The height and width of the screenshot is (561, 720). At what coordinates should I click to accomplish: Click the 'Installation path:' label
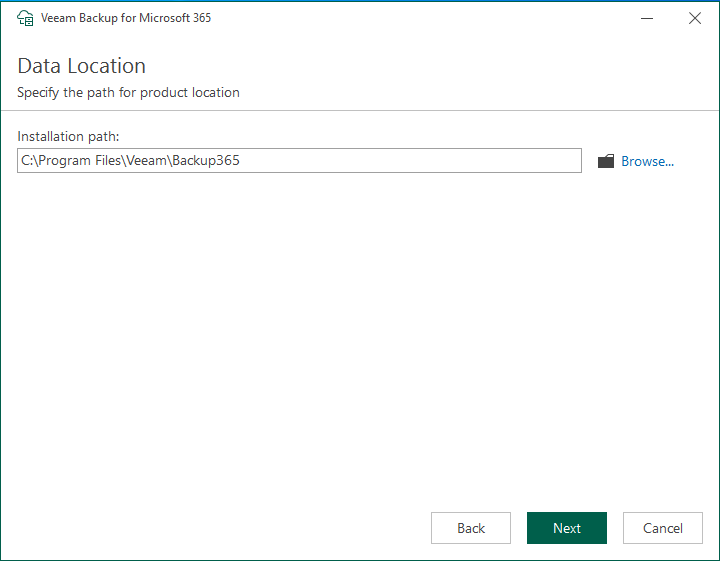click(x=68, y=136)
